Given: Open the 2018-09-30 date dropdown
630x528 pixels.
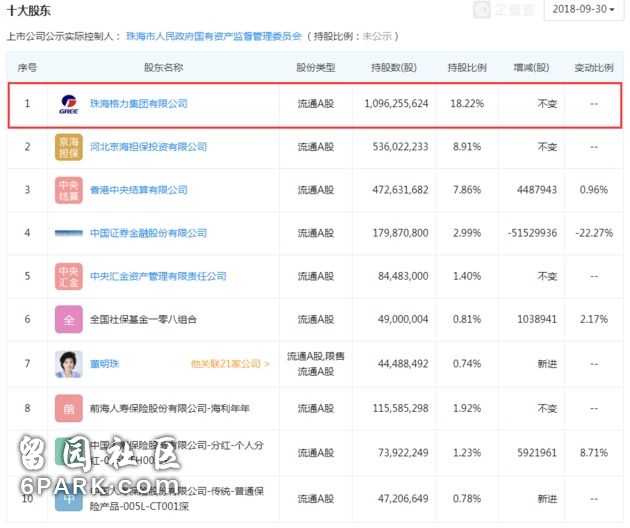Looking at the screenshot, I should click(583, 9).
